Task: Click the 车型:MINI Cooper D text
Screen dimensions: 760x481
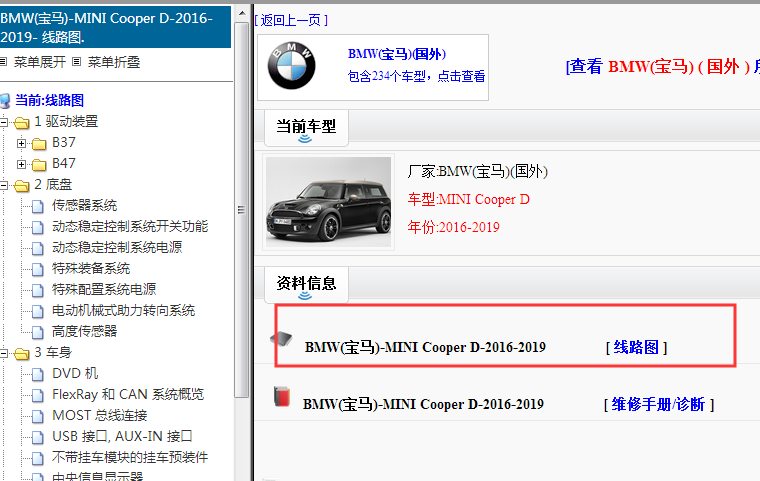Action: click(x=469, y=199)
